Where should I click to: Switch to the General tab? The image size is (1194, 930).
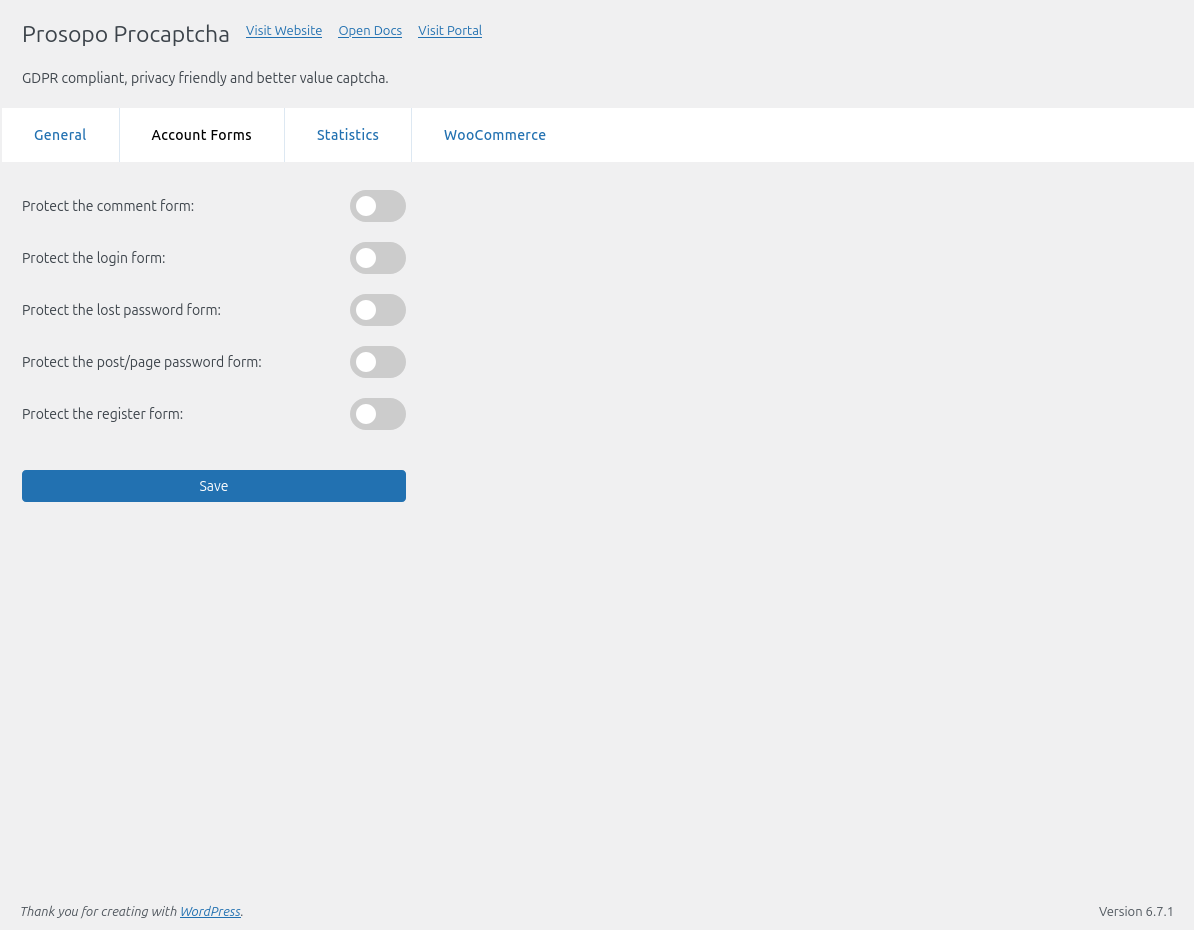(60, 135)
